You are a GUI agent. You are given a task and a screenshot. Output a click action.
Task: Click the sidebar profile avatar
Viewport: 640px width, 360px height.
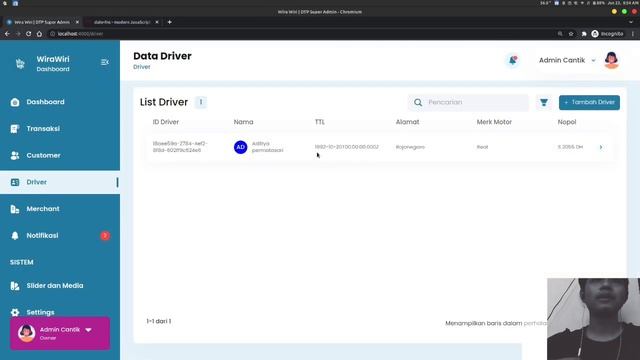[26, 333]
